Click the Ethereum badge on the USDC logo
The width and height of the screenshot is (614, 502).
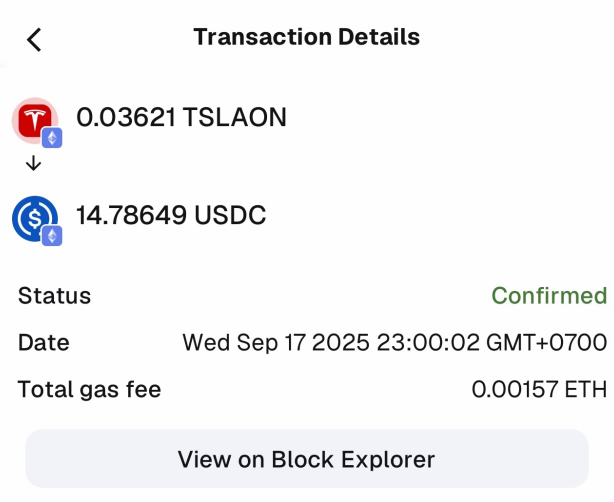coord(52,236)
